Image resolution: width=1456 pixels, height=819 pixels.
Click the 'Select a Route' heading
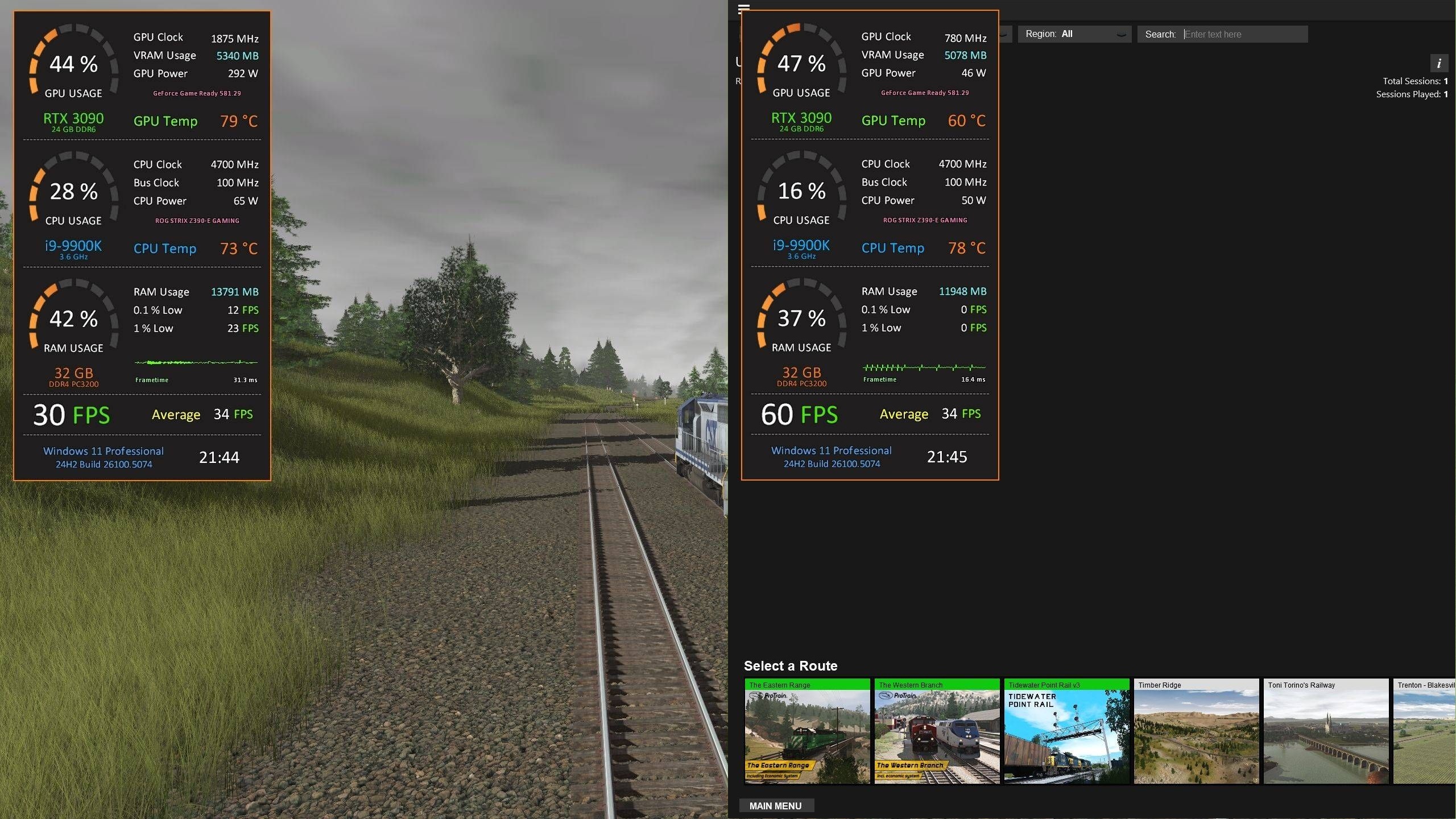click(x=790, y=666)
